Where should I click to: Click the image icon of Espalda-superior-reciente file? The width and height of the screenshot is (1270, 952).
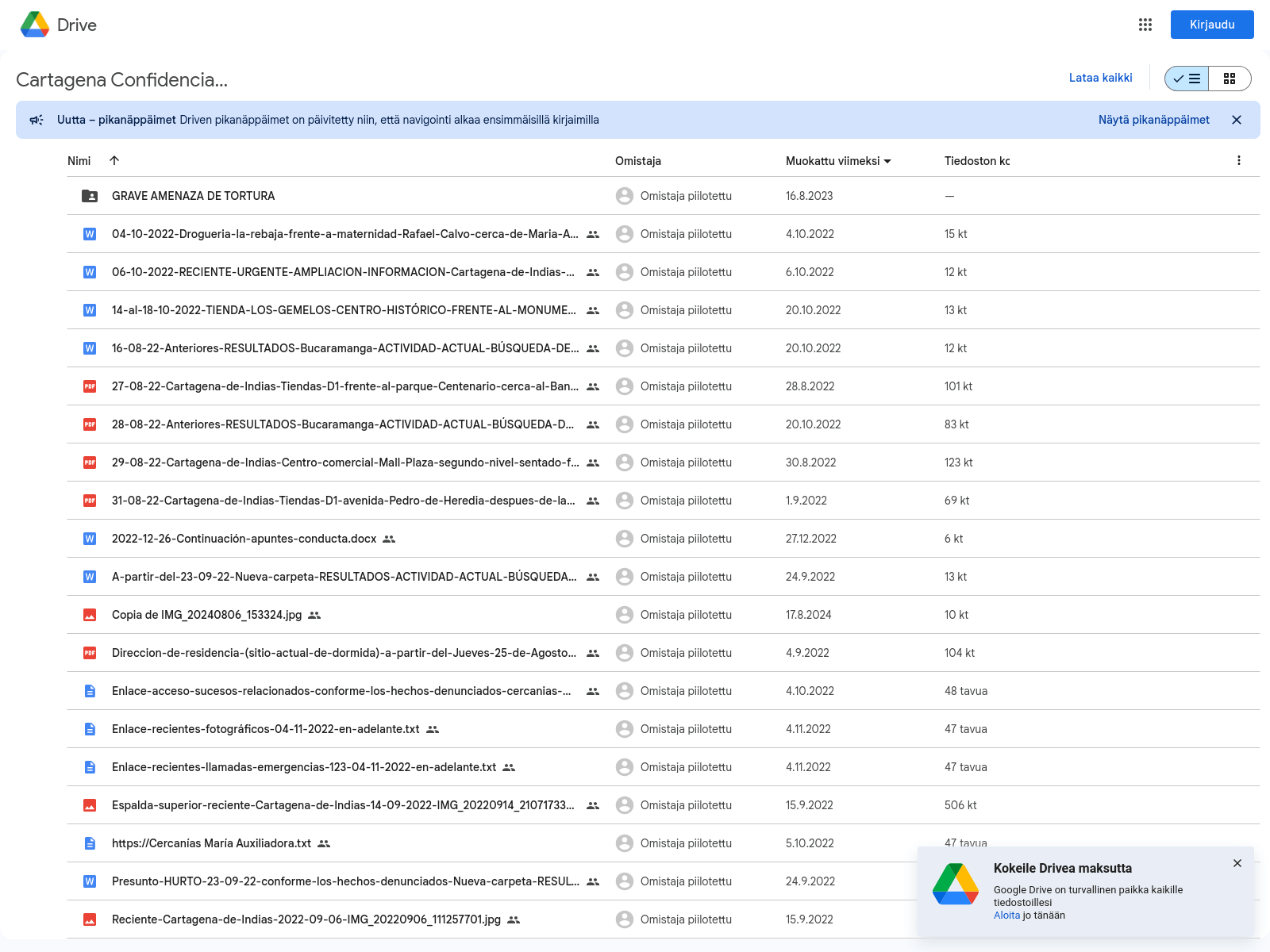90,805
